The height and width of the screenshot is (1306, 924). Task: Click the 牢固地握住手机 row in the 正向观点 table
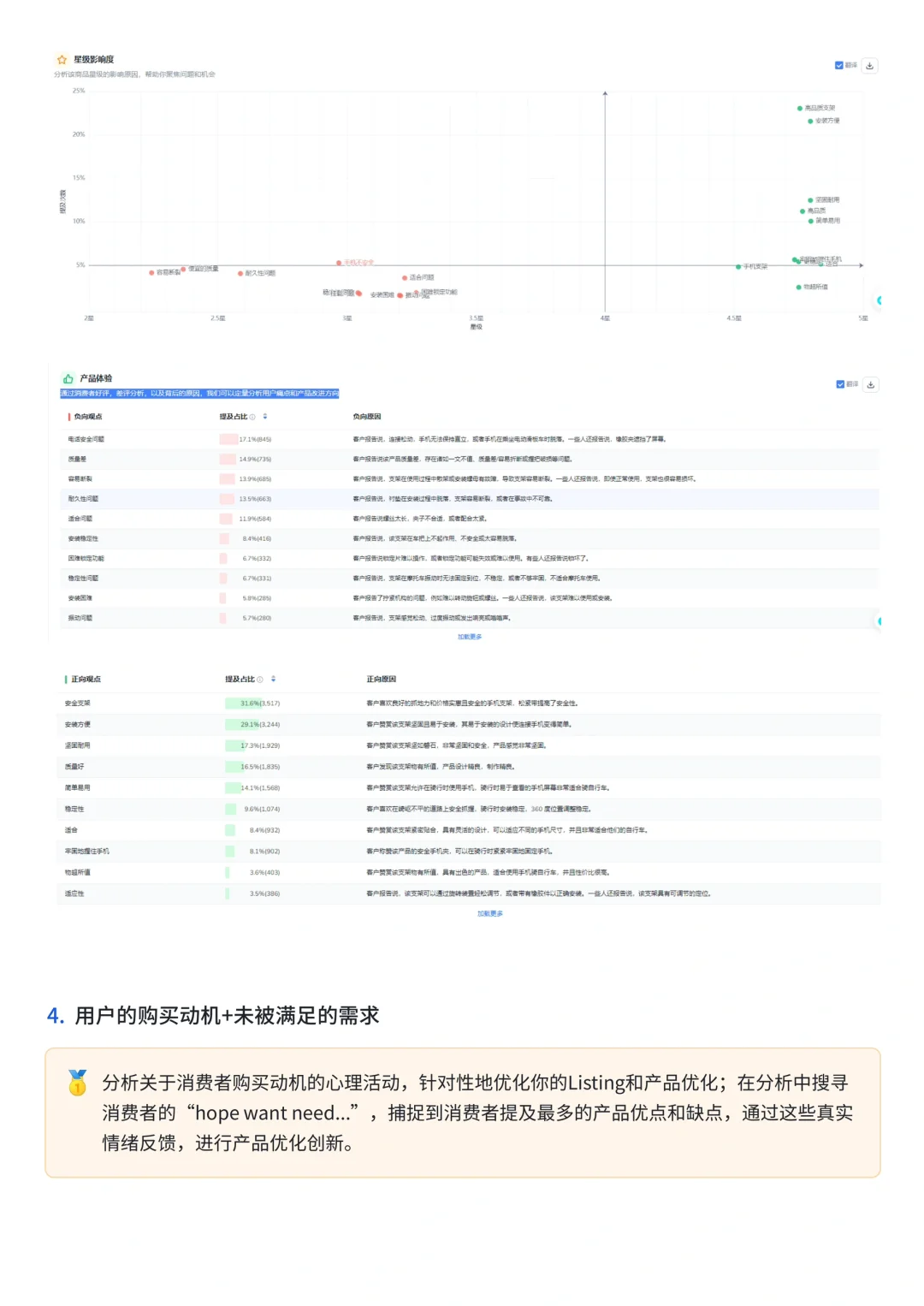tap(470, 852)
